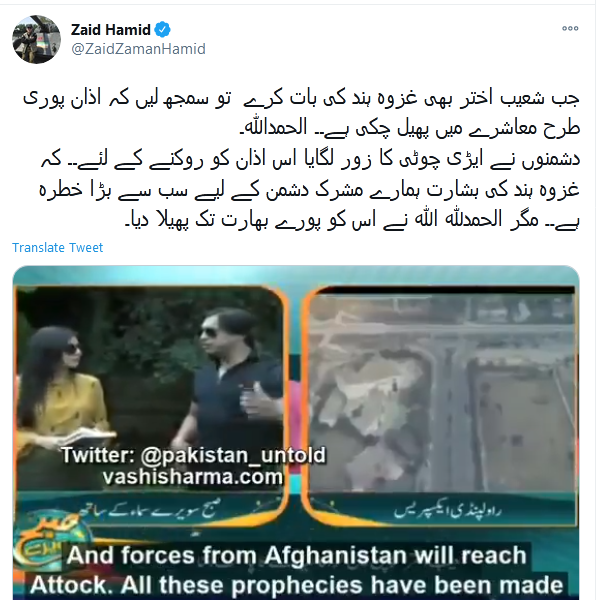This screenshot has height=600, width=601.
Task: Open Zaid Hamid's round profile avatar
Action: pyautogui.click(x=36, y=39)
